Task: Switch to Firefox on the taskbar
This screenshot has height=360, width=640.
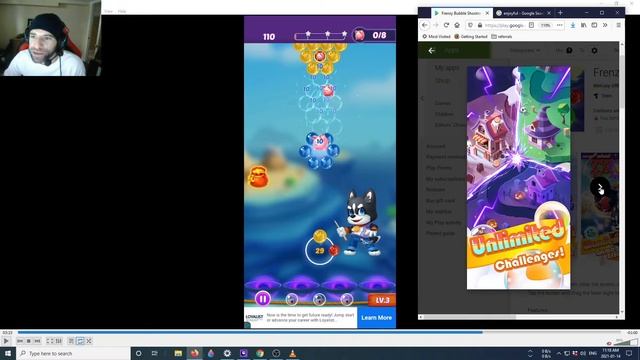Action: [195, 353]
